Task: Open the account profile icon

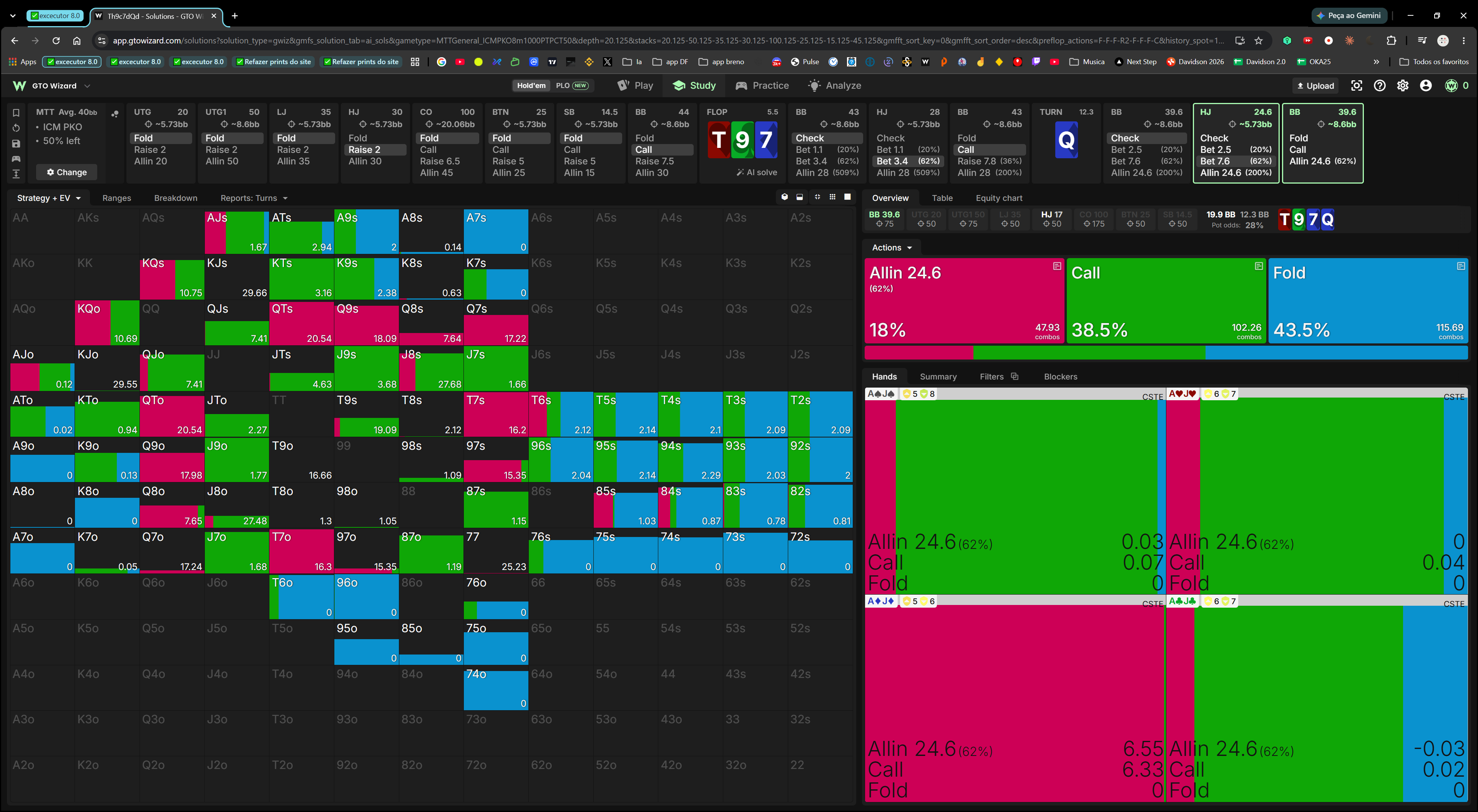Action: [1426, 85]
